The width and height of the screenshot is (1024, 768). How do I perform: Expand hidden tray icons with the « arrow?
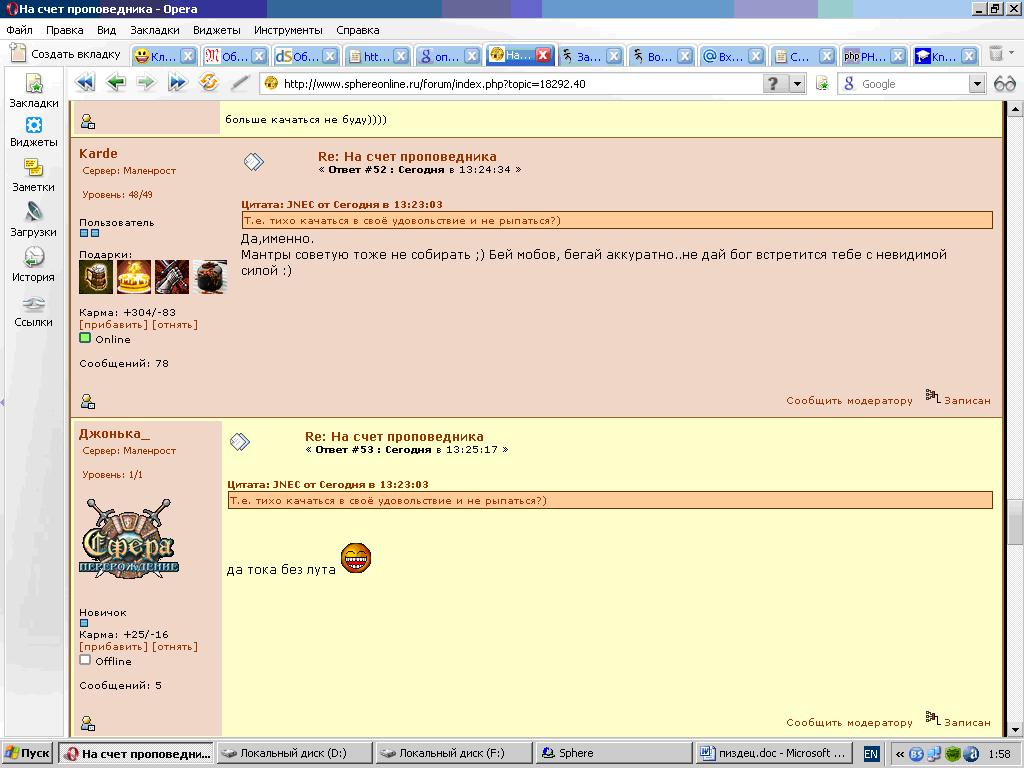pyautogui.click(x=900, y=754)
